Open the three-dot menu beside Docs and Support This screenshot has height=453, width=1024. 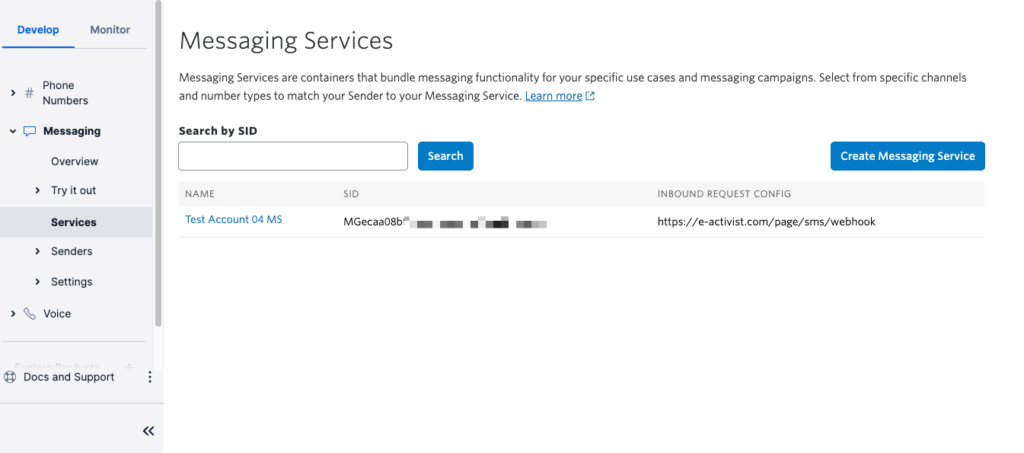point(150,377)
